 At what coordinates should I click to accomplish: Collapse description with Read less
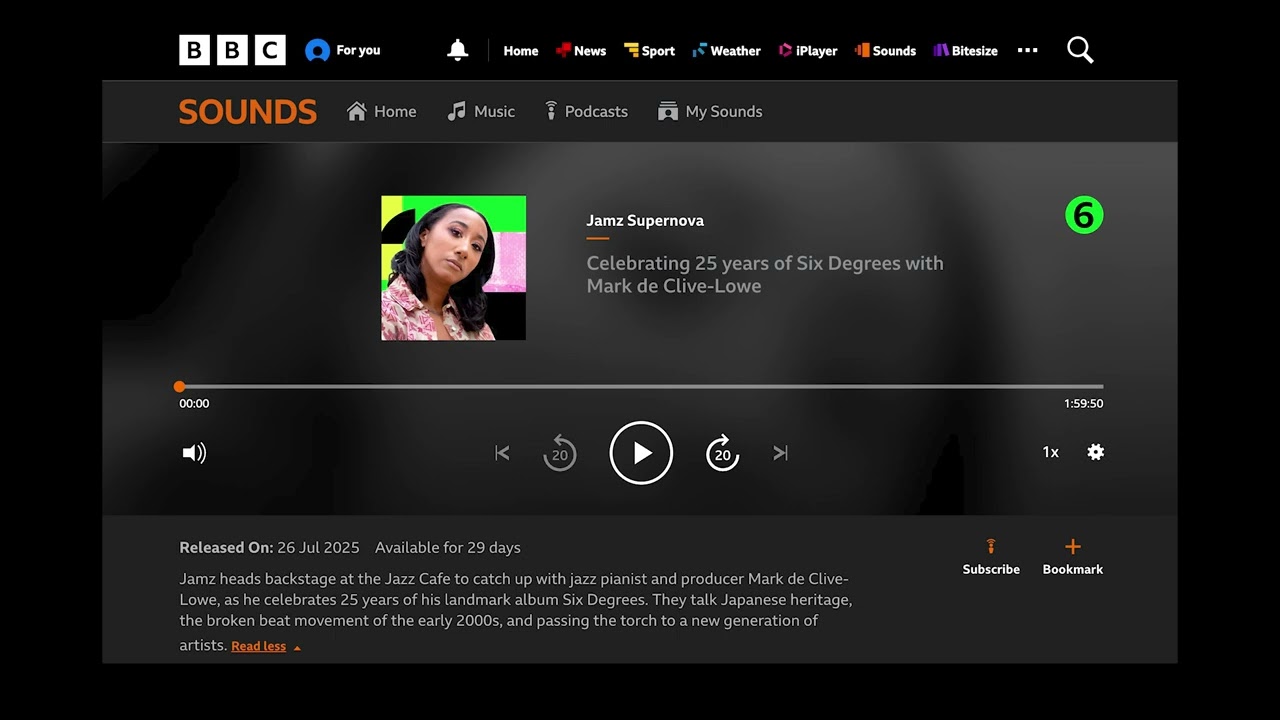266,647
